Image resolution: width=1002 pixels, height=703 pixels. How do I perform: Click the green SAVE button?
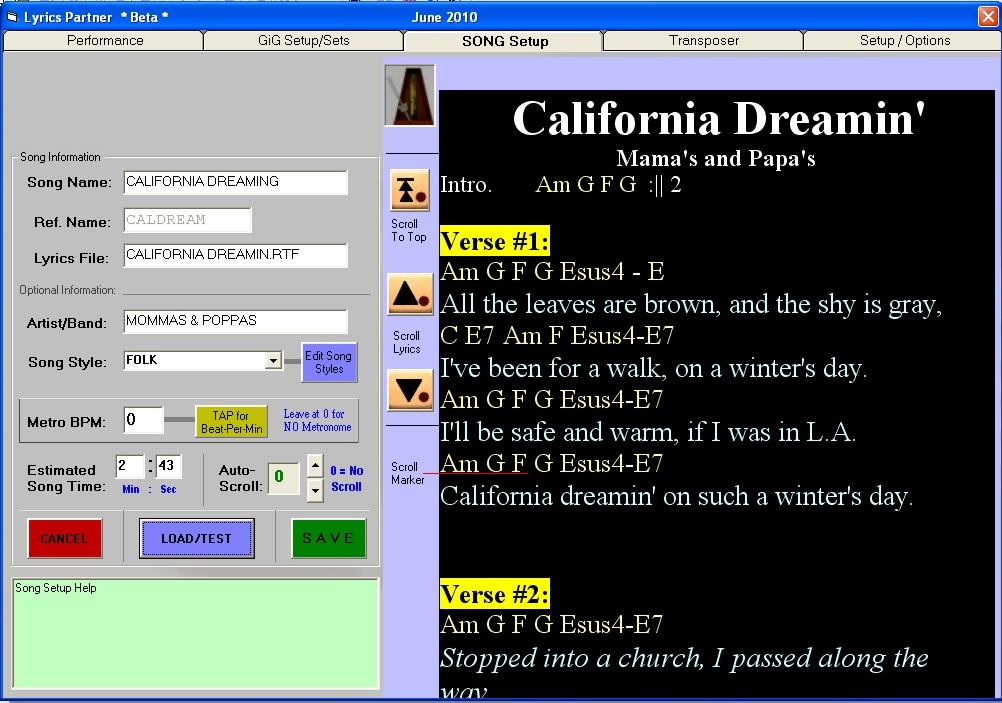click(328, 538)
